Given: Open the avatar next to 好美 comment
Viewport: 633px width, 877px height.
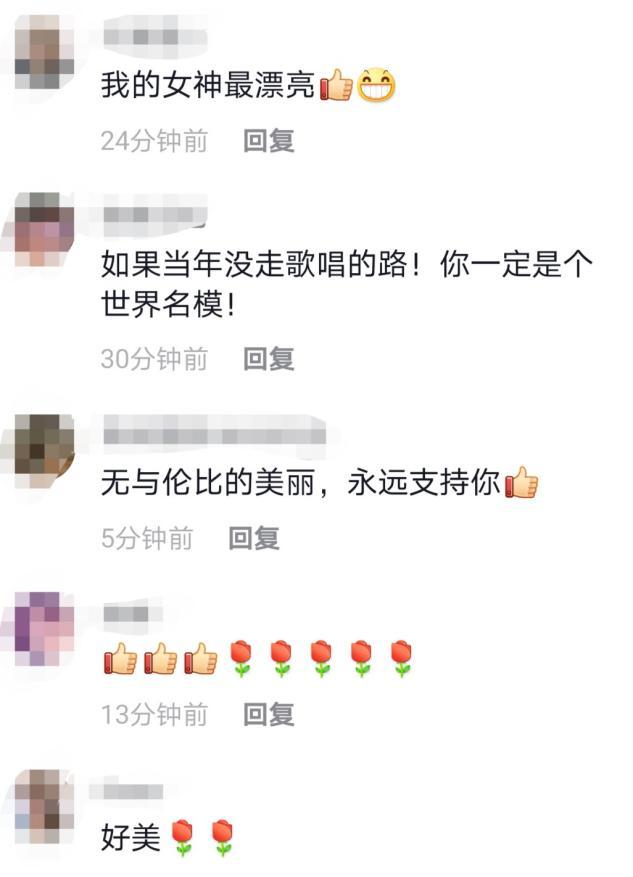Looking at the screenshot, I should (45, 807).
